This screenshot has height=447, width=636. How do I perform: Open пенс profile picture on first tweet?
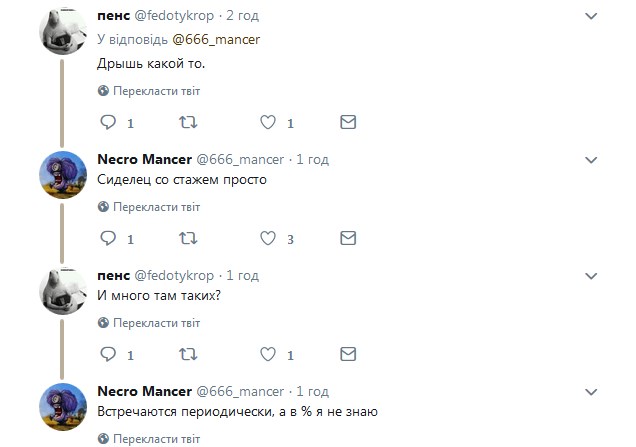pos(62,31)
